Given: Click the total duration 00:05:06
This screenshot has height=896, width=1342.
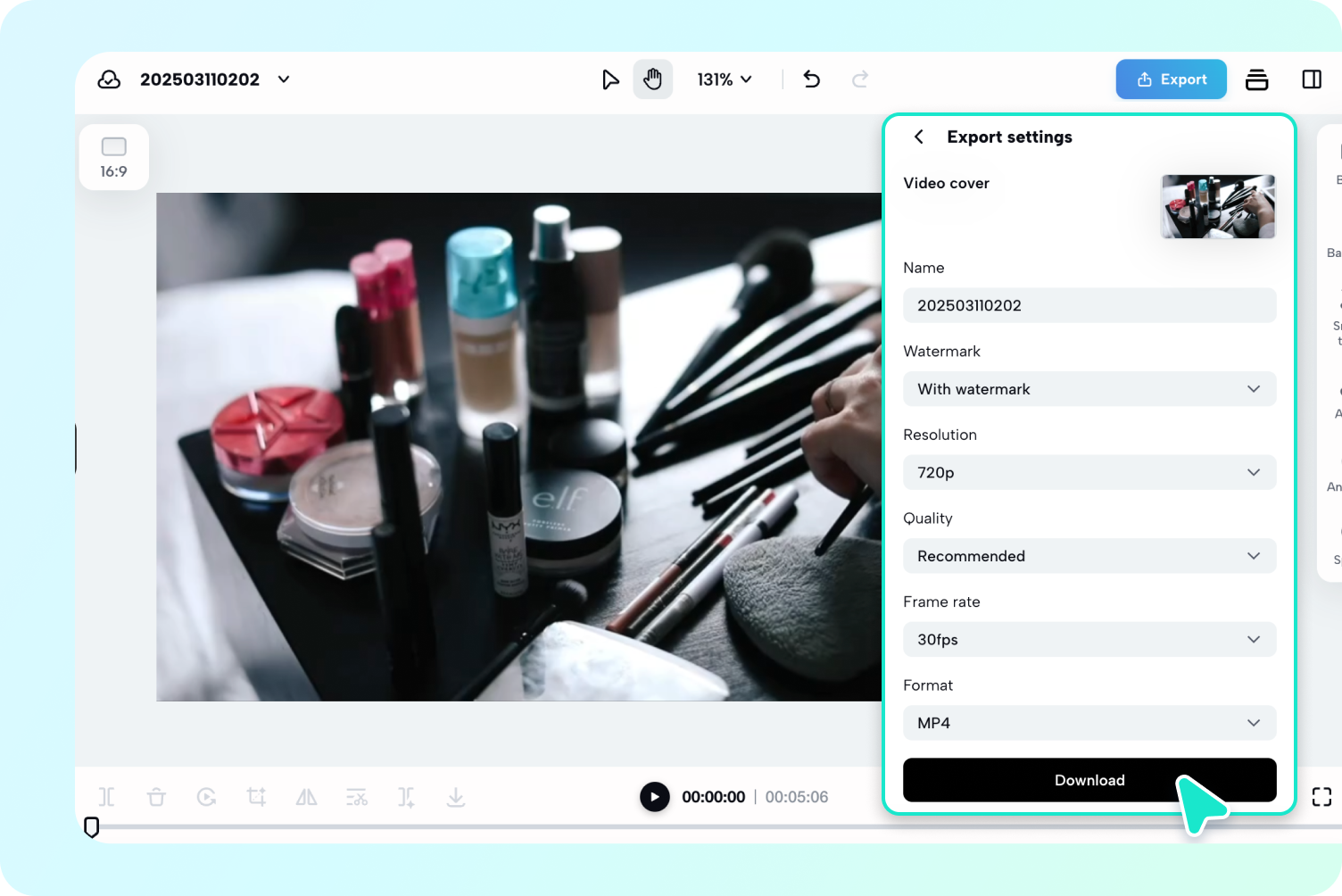Looking at the screenshot, I should (x=797, y=797).
